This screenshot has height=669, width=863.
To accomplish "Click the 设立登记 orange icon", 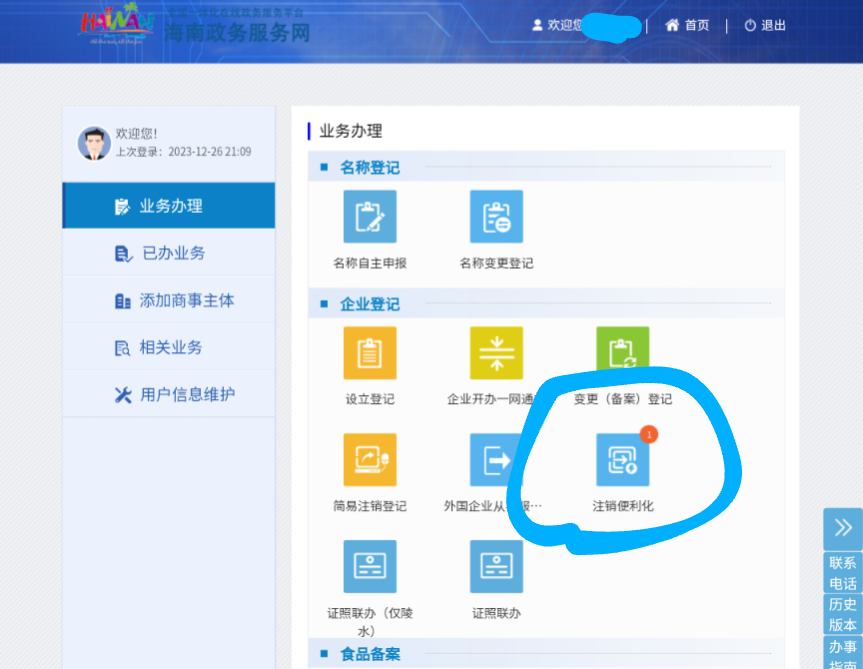I will [370, 353].
